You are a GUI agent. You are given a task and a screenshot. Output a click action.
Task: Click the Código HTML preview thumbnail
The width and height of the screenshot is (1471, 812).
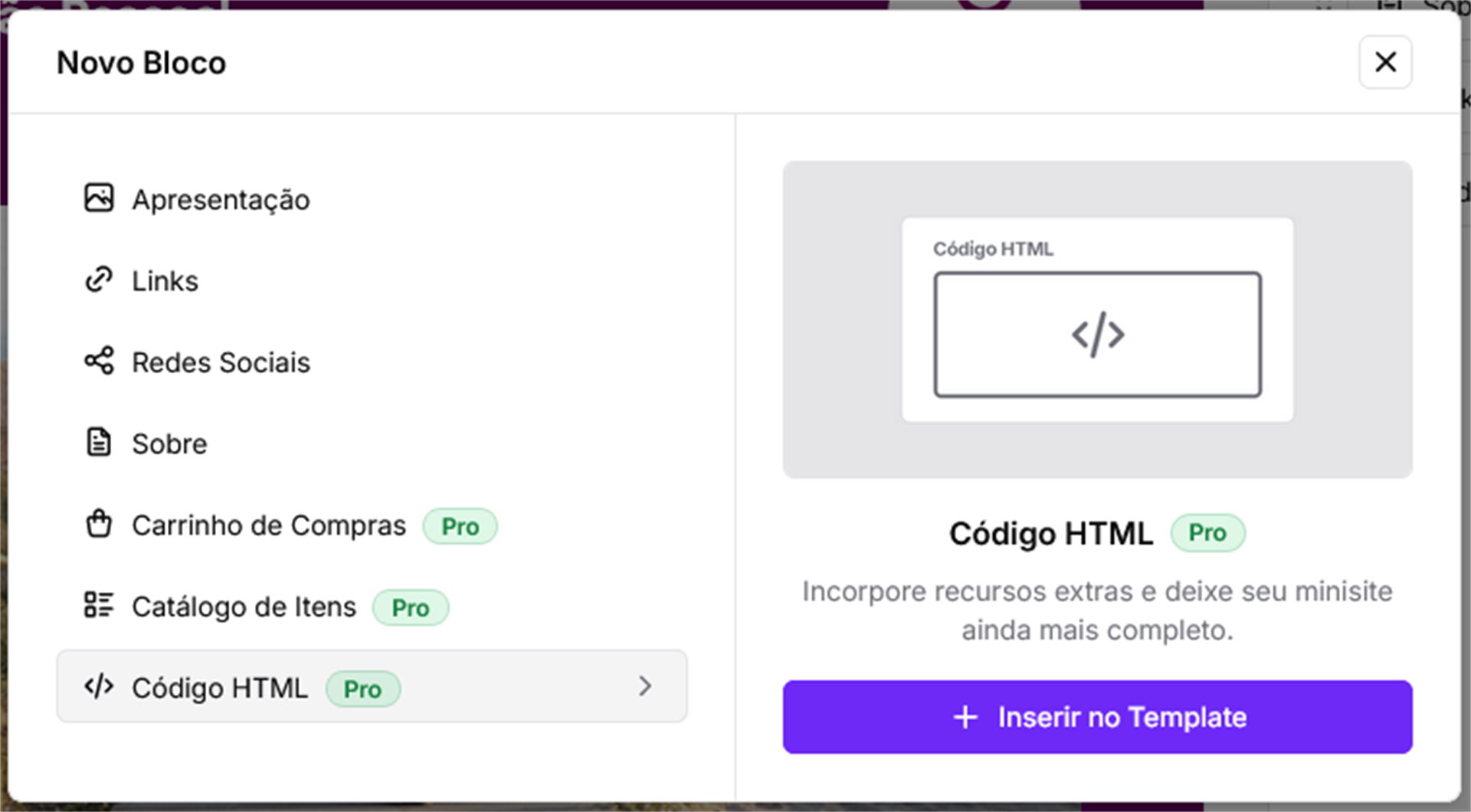1097,319
